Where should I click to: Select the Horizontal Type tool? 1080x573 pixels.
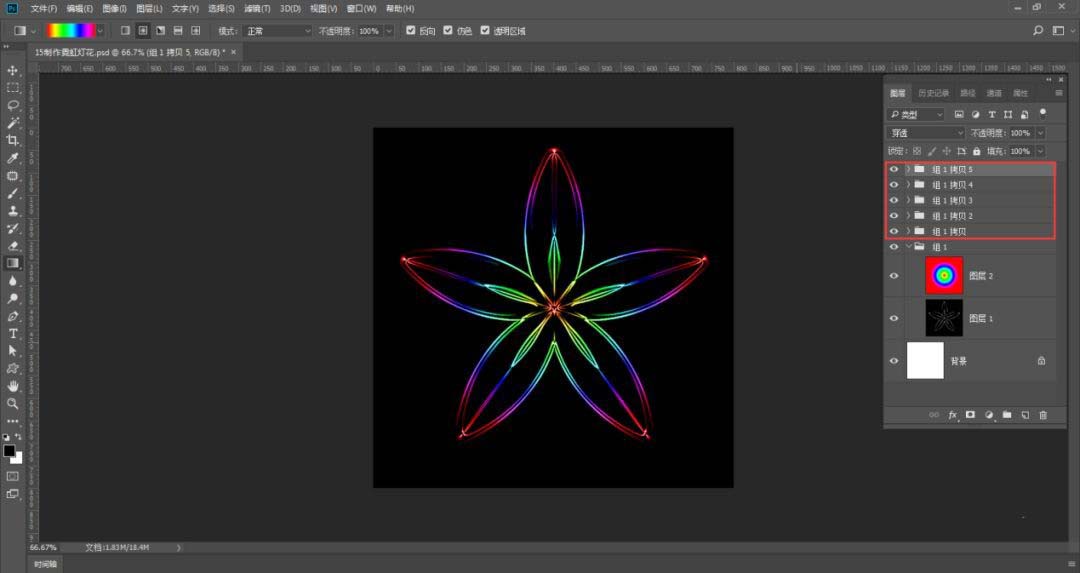(x=12, y=333)
